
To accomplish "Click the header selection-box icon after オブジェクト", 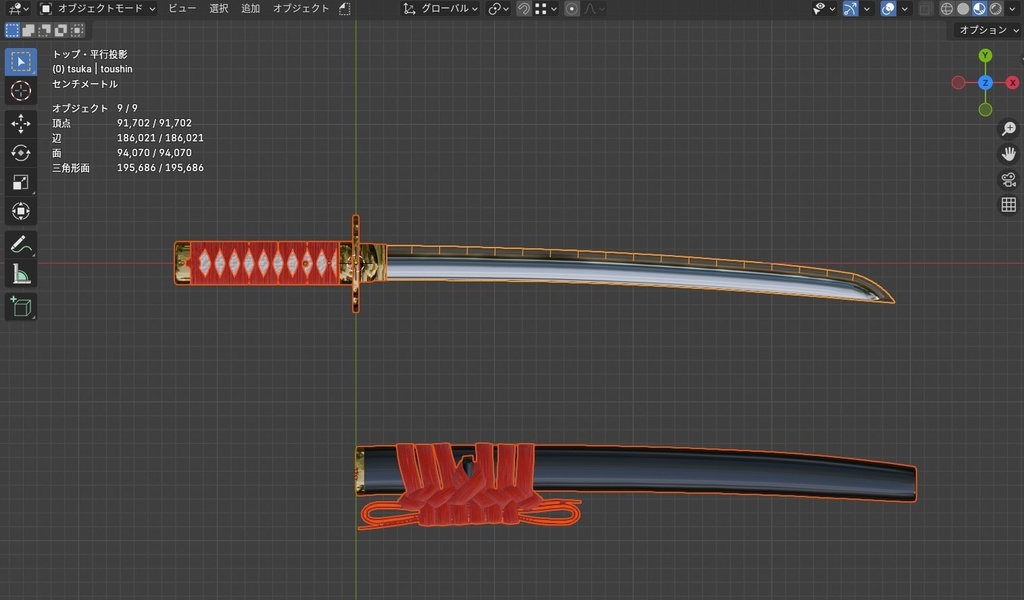I will click(345, 8).
